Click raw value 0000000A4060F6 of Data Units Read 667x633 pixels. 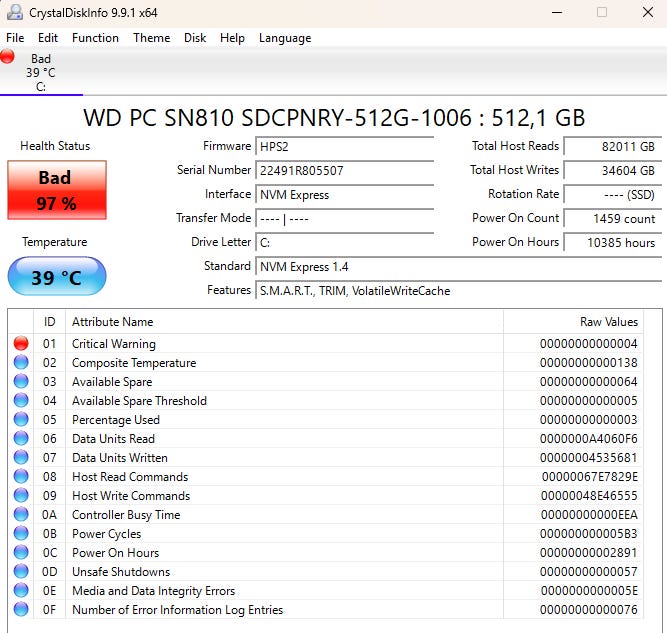589,439
